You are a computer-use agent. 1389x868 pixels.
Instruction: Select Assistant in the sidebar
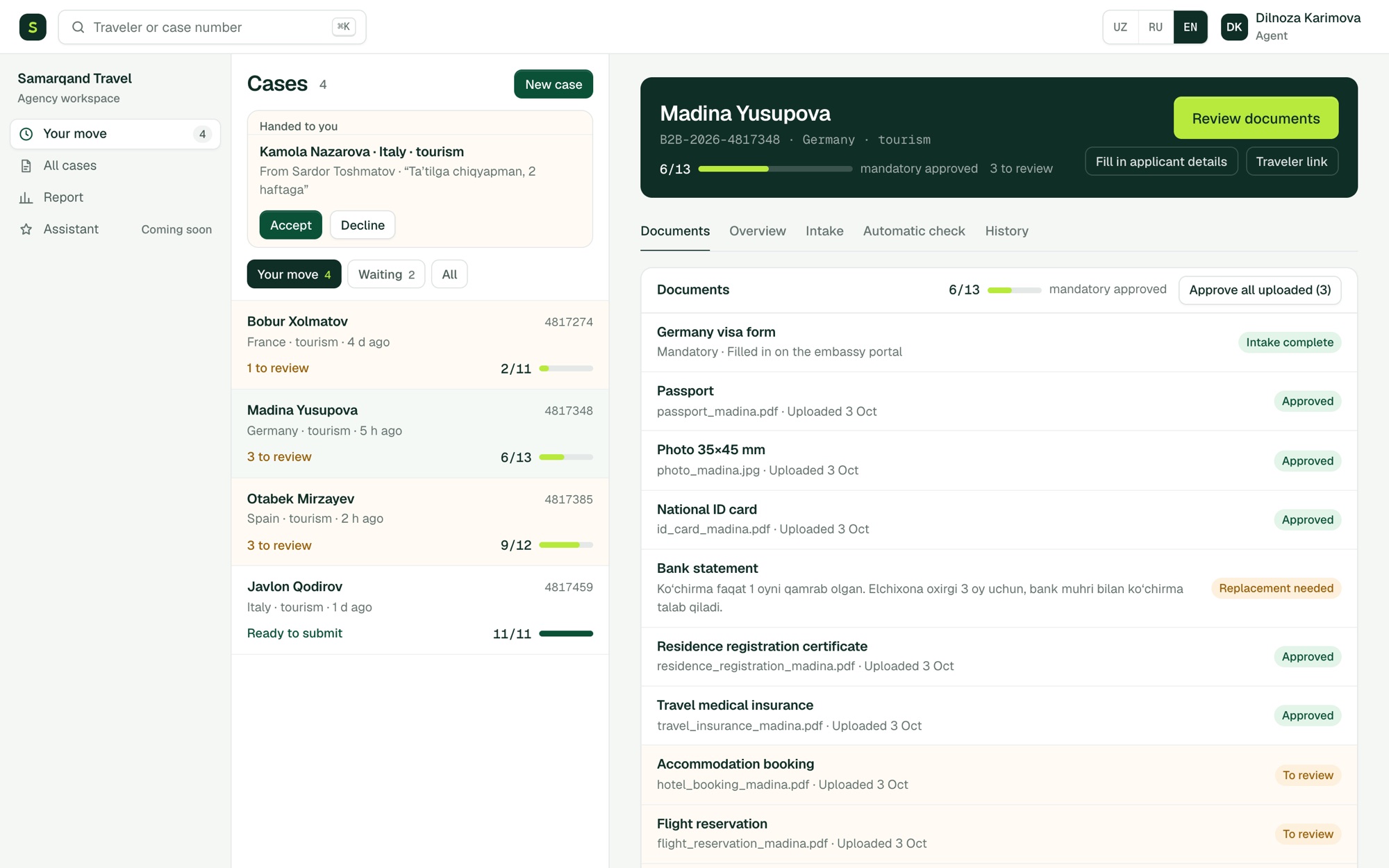(x=115, y=229)
